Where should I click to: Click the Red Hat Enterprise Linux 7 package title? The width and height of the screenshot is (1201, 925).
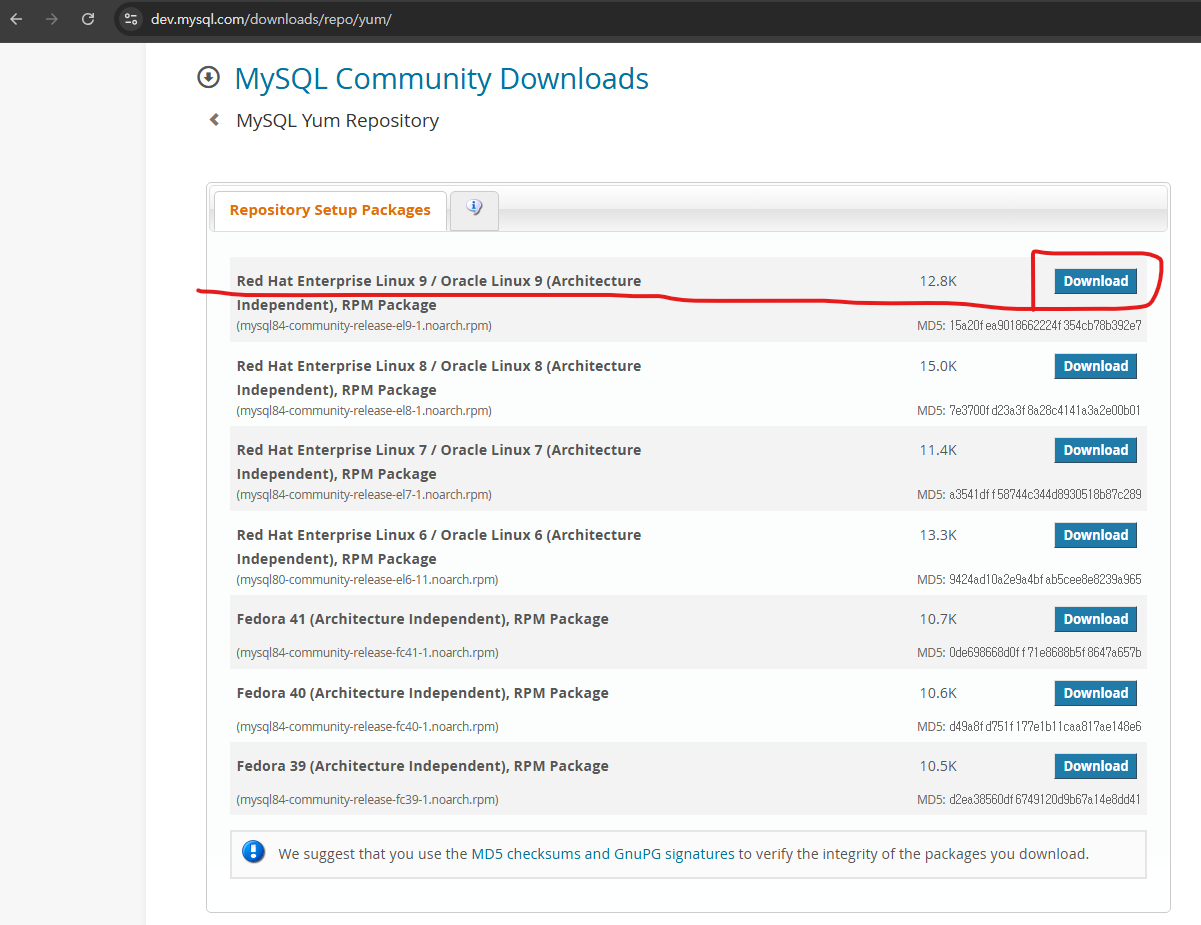pyautogui.click(x=439, y=462)
